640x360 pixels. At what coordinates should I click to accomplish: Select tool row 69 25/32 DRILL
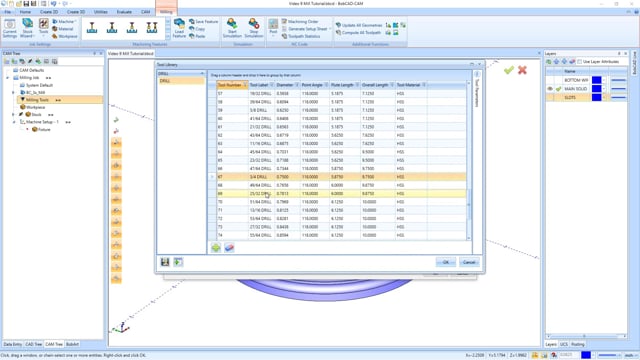pyautogui.click(x=341, y=193)
